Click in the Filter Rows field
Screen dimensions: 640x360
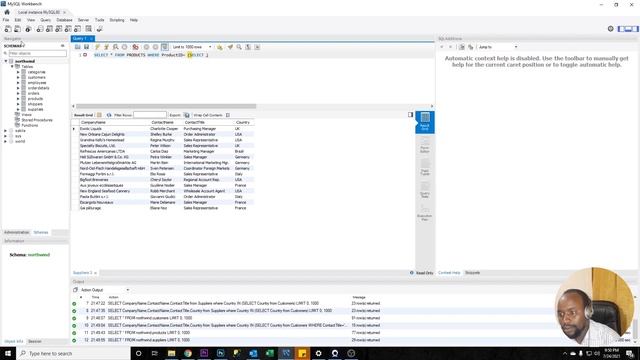pyautogui.click(x=150, y=115)
